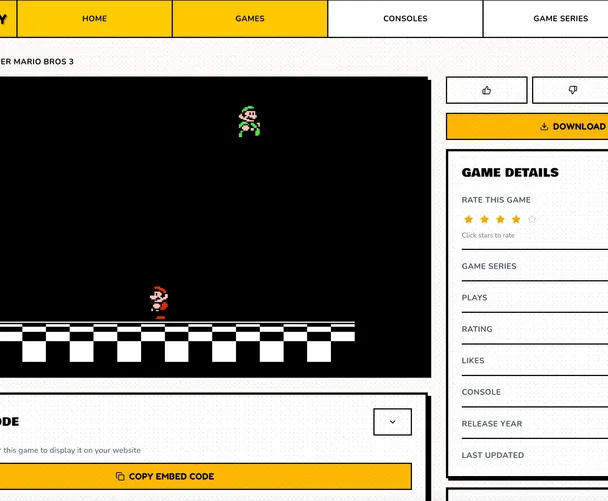The width and height of the screenshot is (608, 501).
Task: Click the GAME DETAILS heading
Action: 510,173
